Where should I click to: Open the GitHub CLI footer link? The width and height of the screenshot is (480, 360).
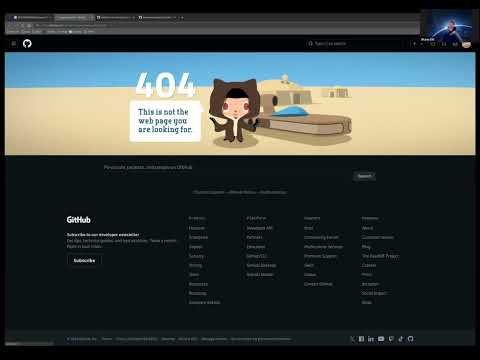256,256
